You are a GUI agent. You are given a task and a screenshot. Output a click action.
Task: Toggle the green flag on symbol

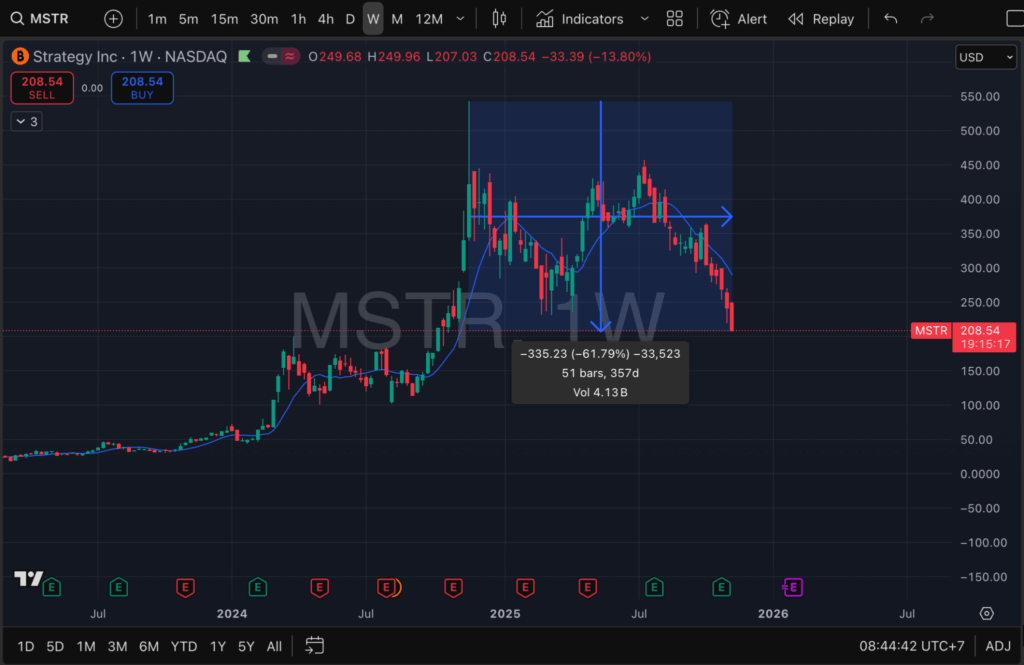pos(244,57)
